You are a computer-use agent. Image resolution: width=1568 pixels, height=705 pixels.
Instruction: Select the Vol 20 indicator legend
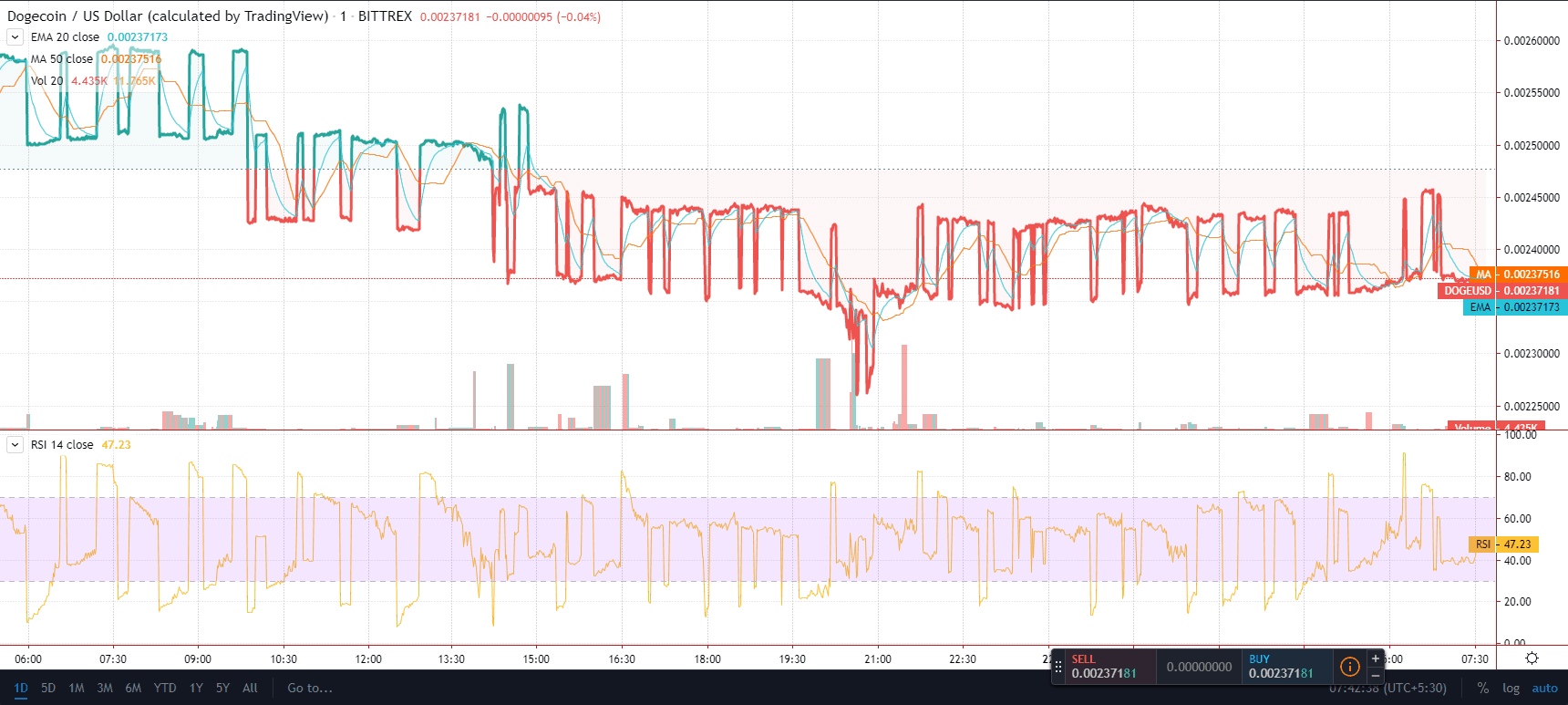coord(47,81)
